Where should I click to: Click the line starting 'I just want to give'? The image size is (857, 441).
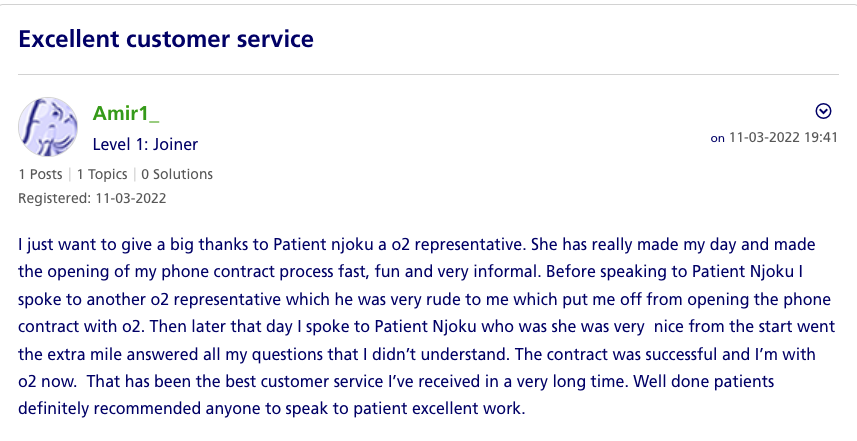(x=417, y=242)
